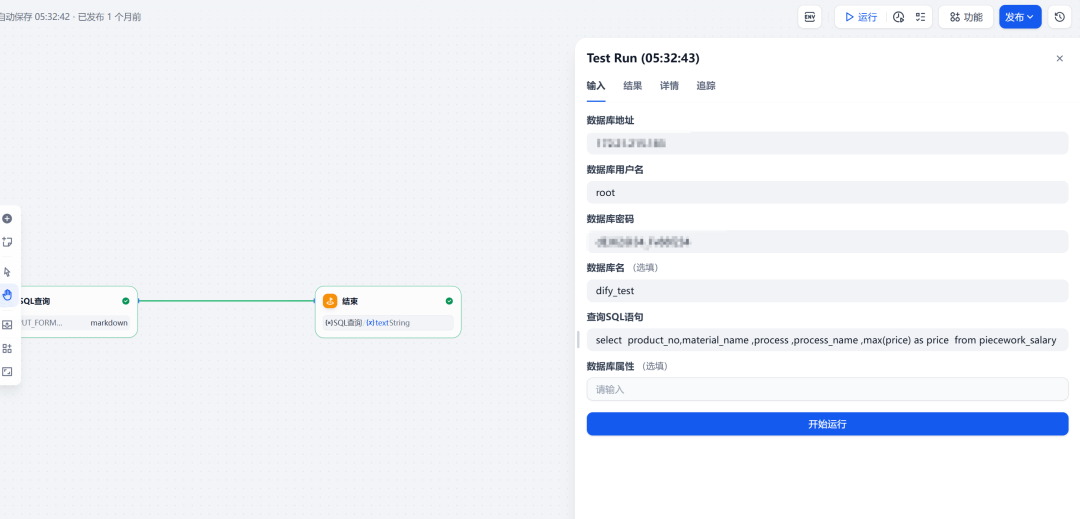Close the Test Run panel
1080x519 pixels.
tap(1059, 59)
